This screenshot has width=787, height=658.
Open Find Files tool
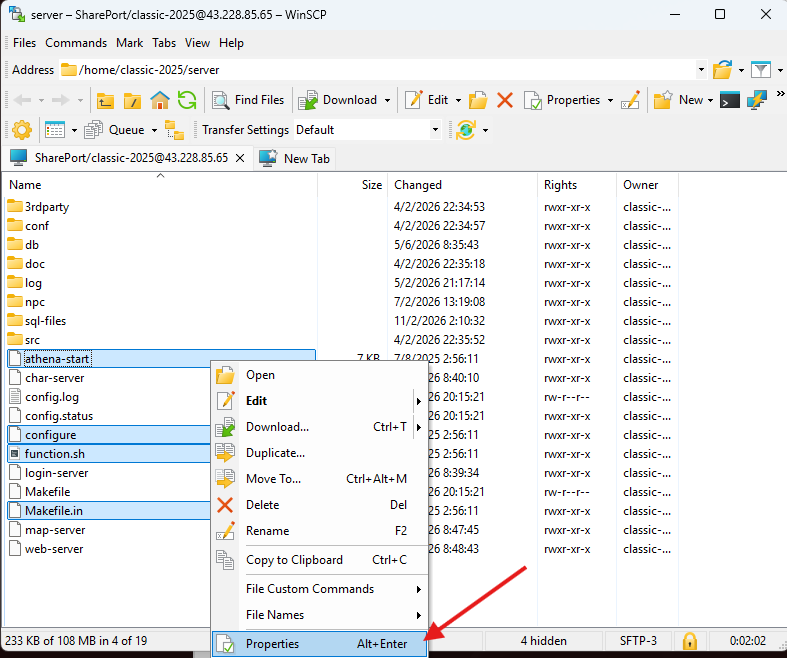(x=248, y=100)
